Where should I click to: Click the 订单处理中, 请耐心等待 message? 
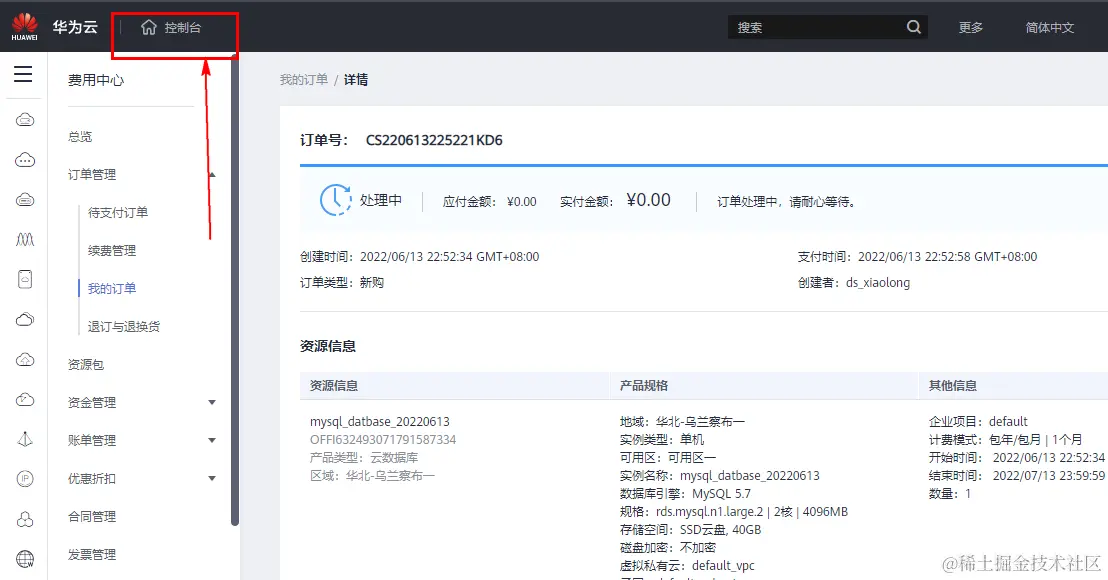click(786, 202)
